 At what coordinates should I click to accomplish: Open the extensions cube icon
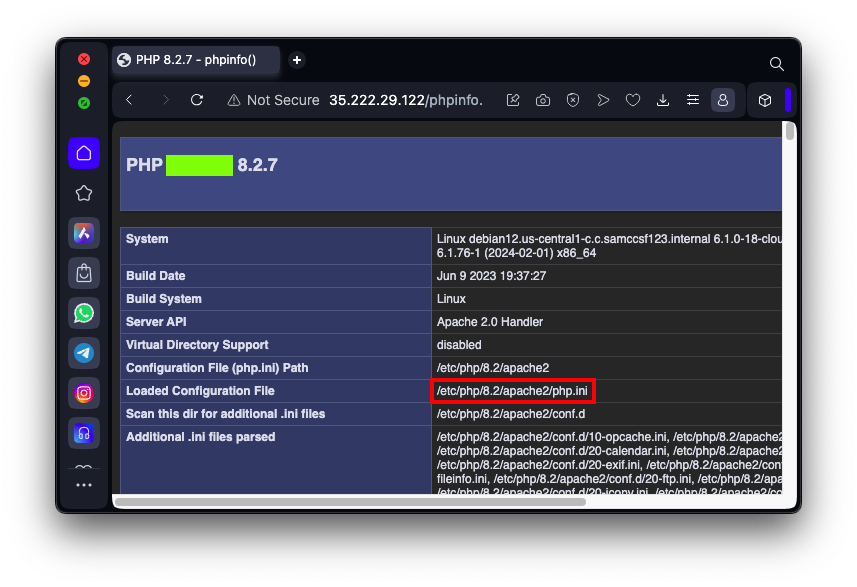click(765, 100)
